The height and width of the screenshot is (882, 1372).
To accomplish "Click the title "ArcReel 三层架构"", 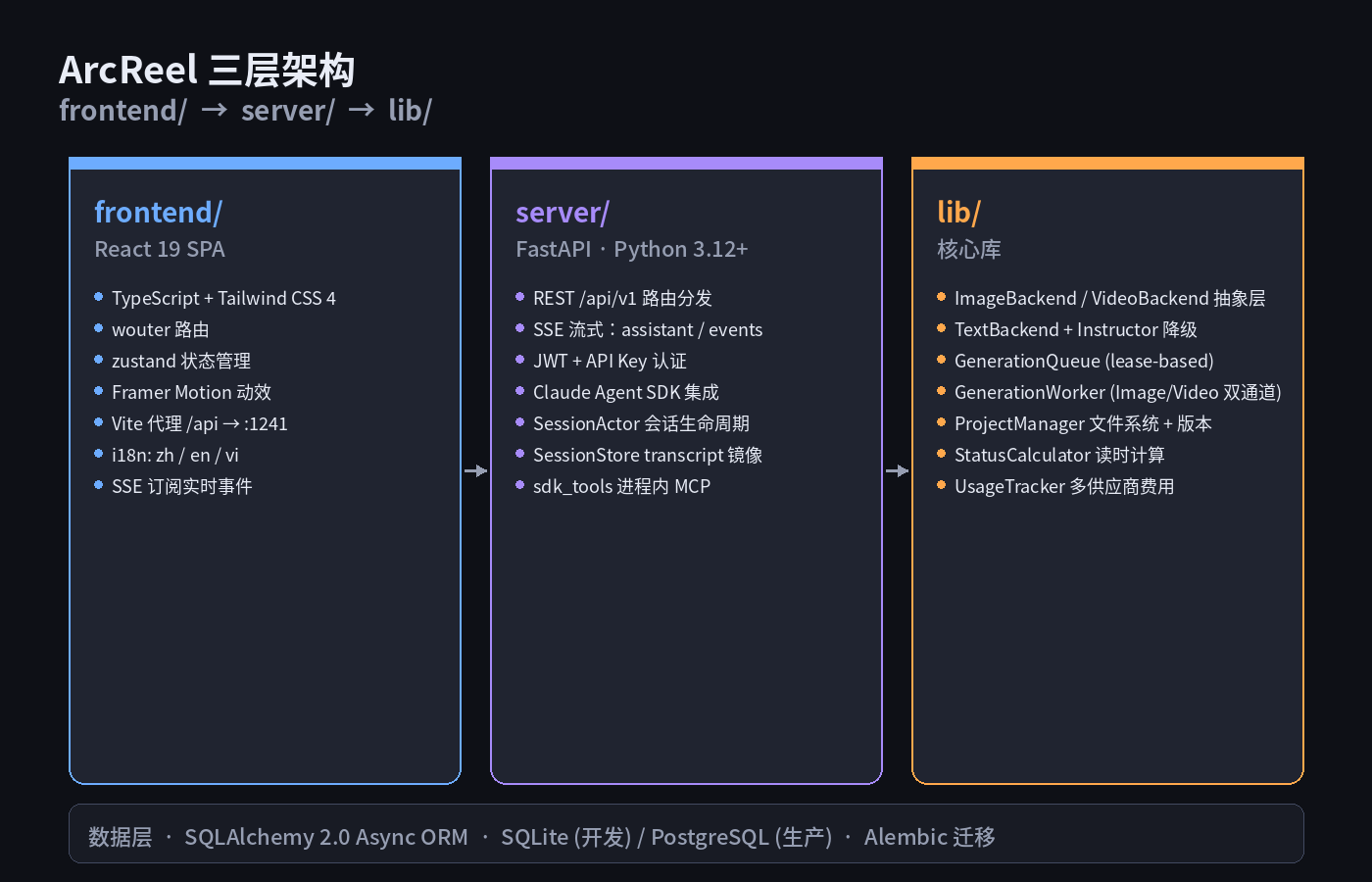I will [207, 71].
